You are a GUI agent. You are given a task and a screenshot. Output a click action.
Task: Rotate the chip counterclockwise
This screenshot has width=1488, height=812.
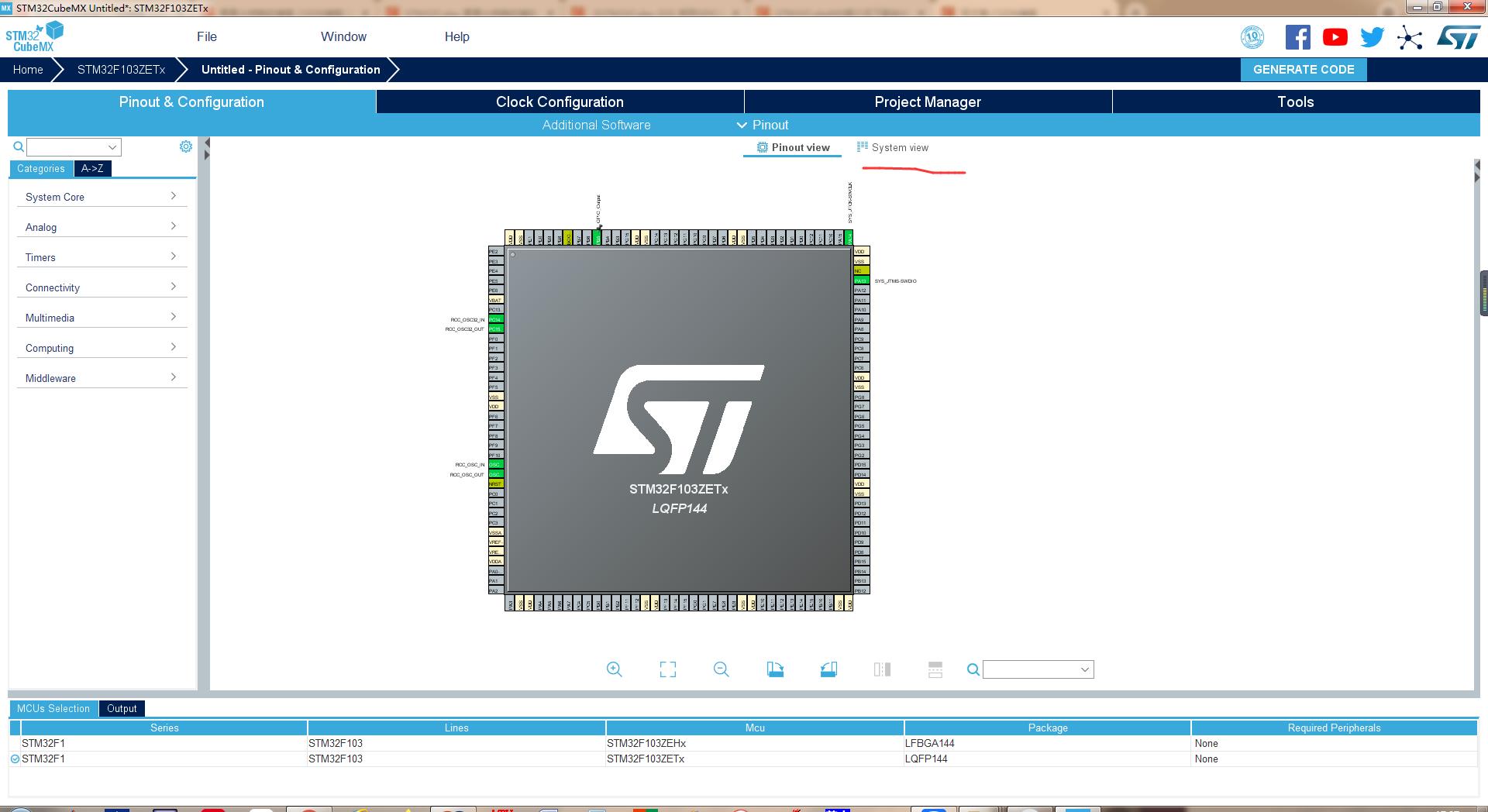tap(828, 669)
